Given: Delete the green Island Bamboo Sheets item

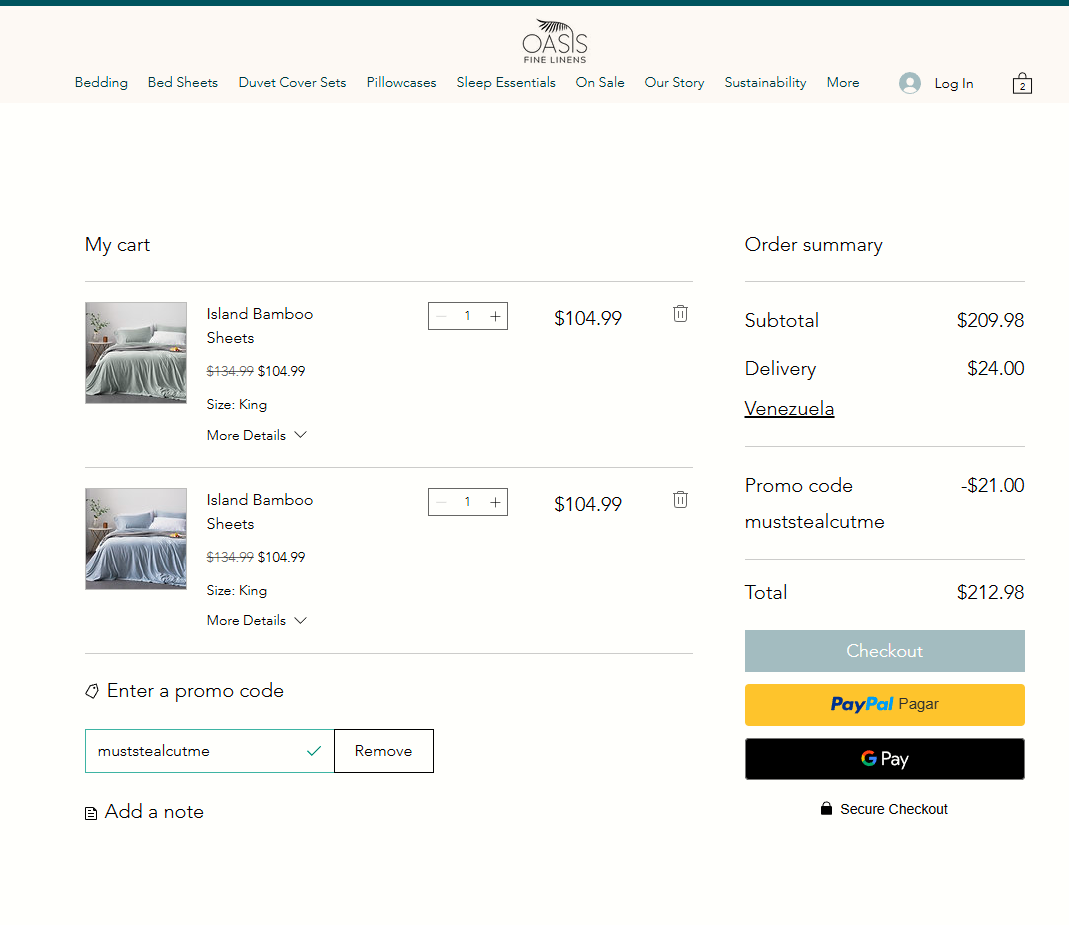Looking at the screenshot, I should coord(680,314).
